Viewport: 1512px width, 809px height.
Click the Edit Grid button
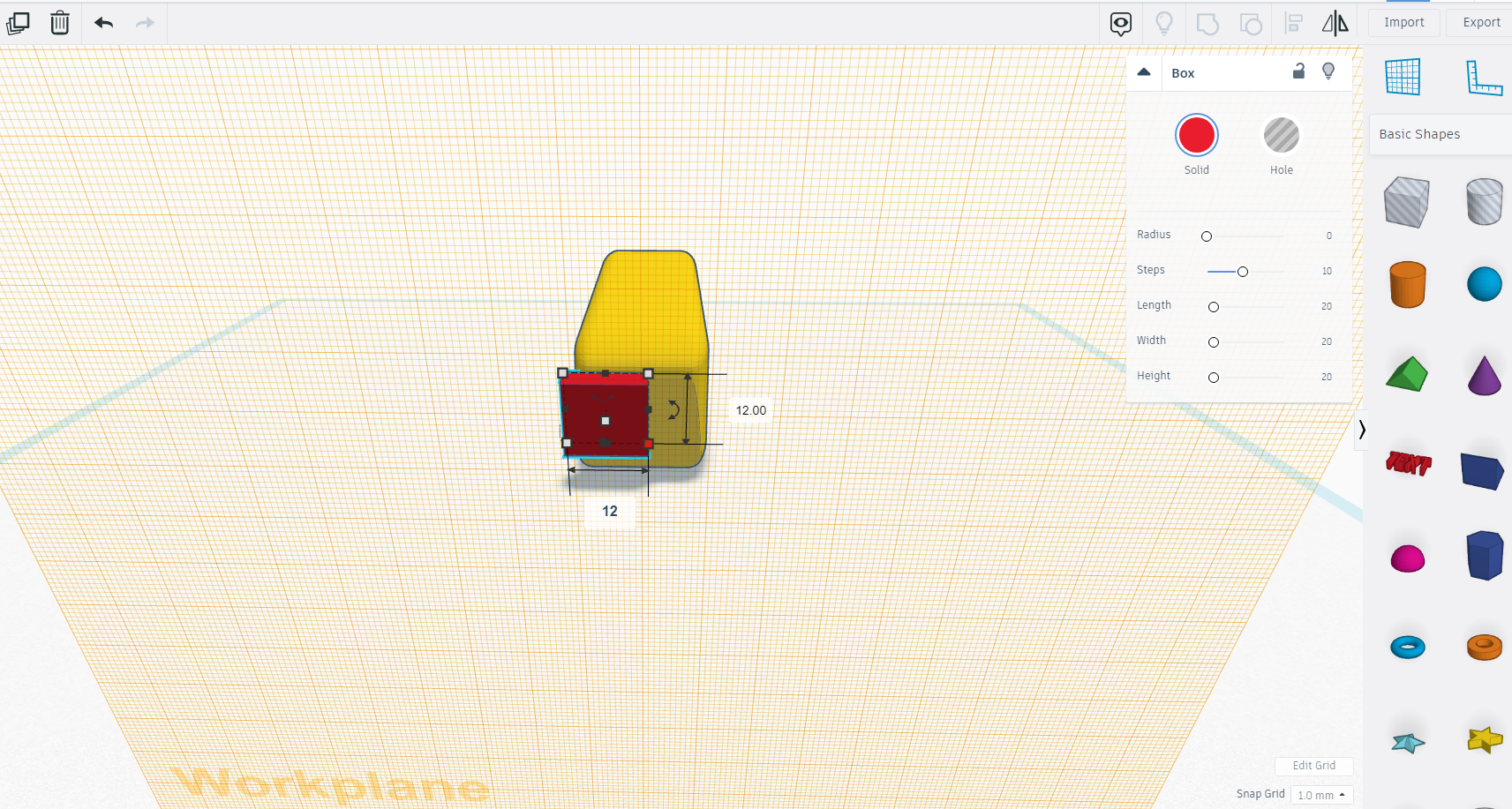1313,766
